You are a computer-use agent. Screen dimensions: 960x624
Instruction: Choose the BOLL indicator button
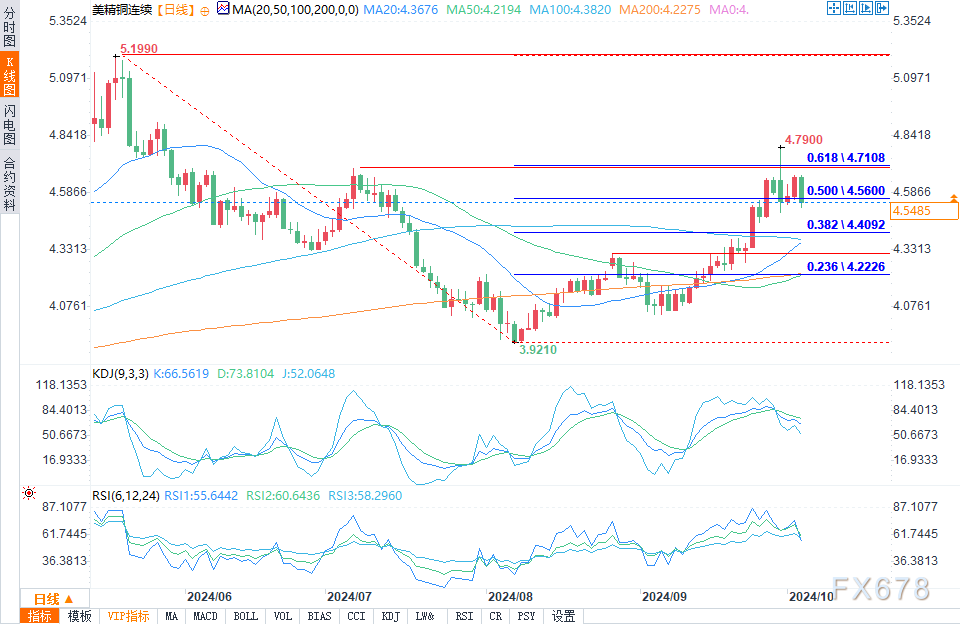(246, 616)
